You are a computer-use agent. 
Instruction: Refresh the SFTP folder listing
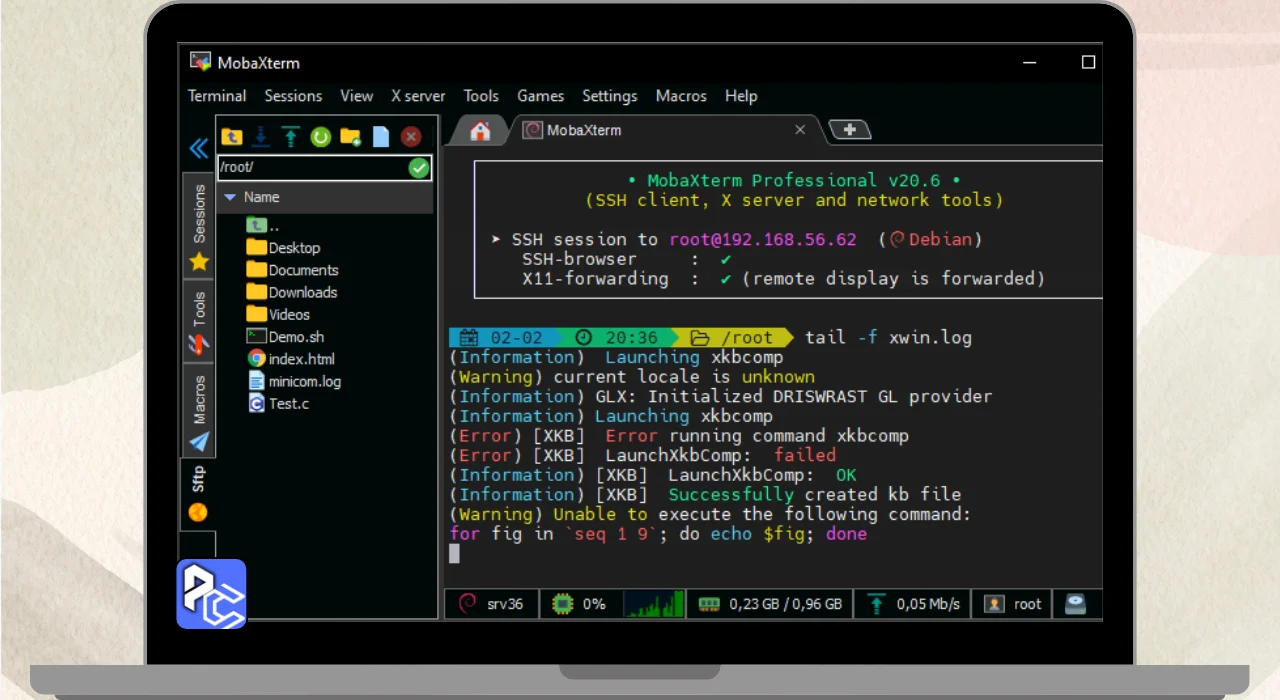pyautogui.click(x=320, y=137)
